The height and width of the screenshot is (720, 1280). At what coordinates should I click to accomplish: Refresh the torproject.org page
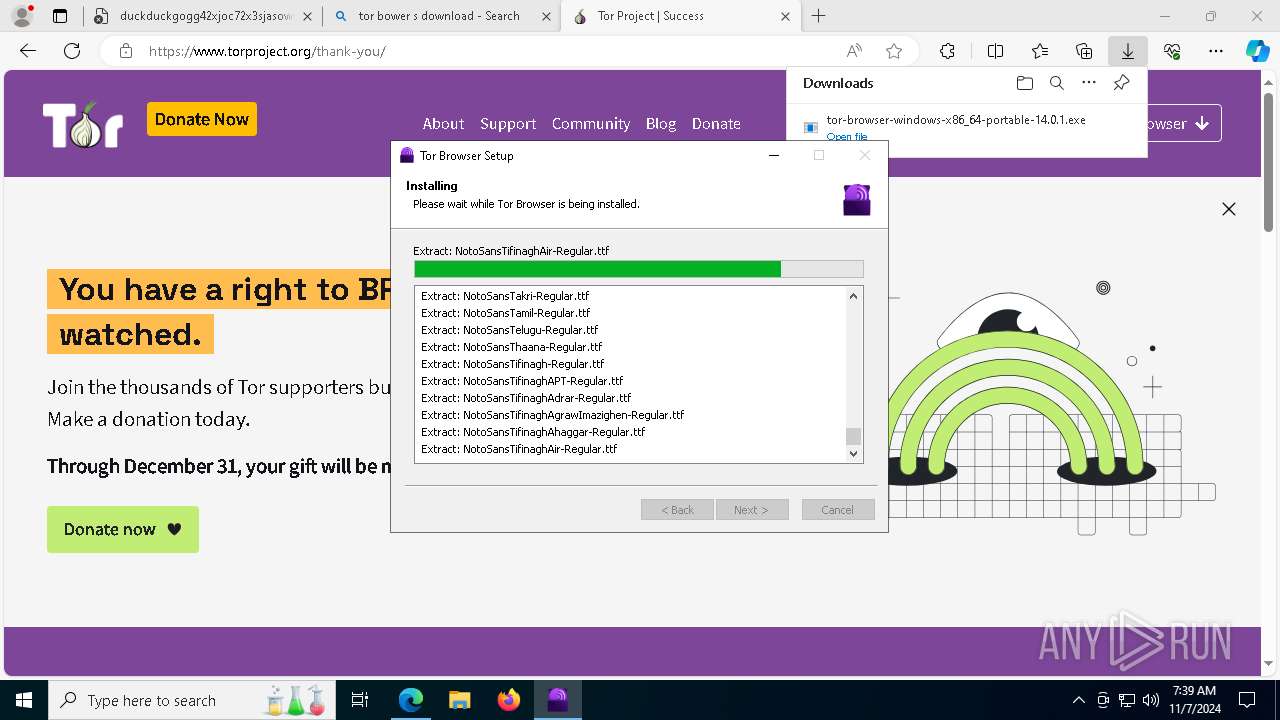pyautogui.click(x=72, y=51)
